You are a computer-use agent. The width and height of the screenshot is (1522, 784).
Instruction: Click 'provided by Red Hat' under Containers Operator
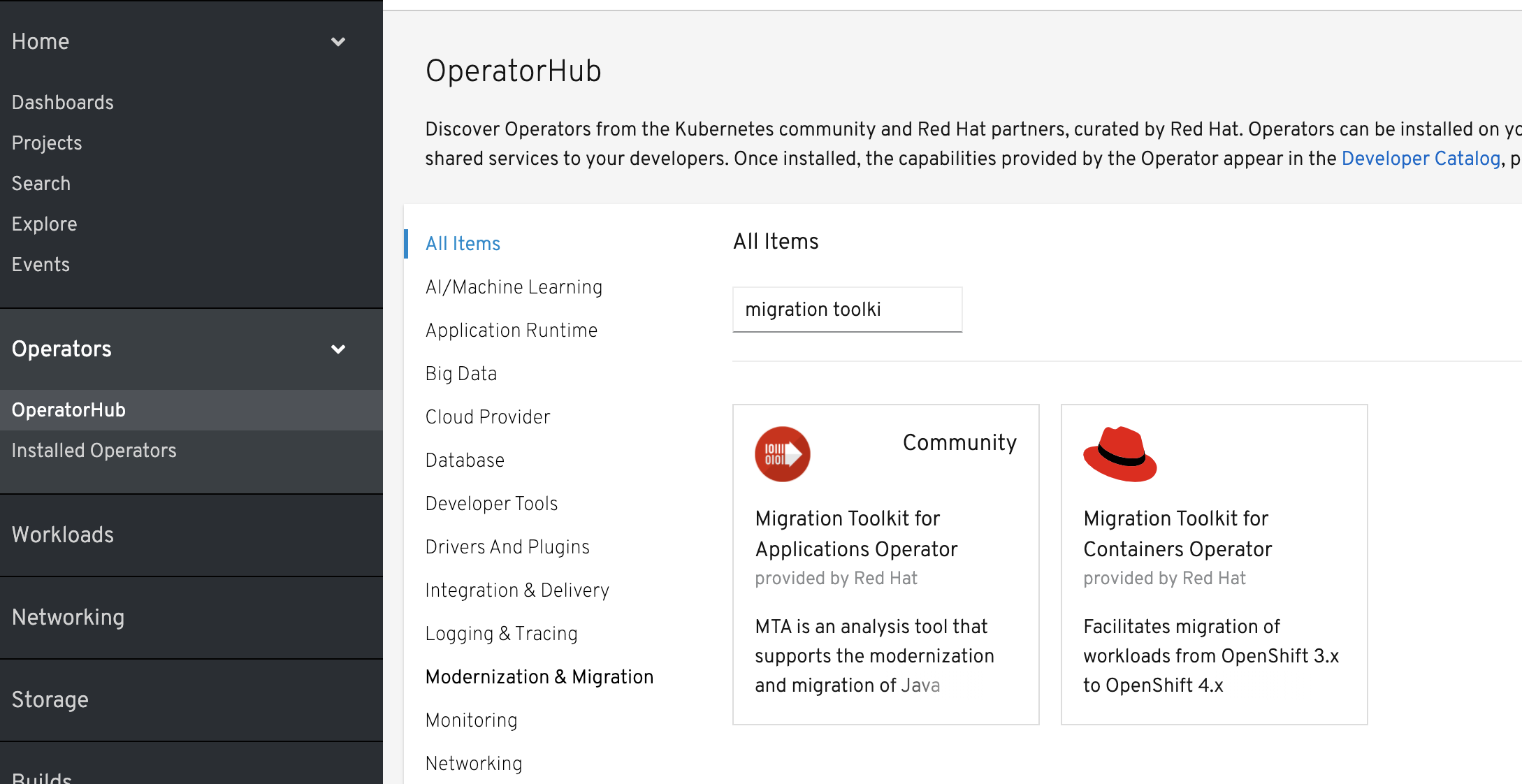1164,579
